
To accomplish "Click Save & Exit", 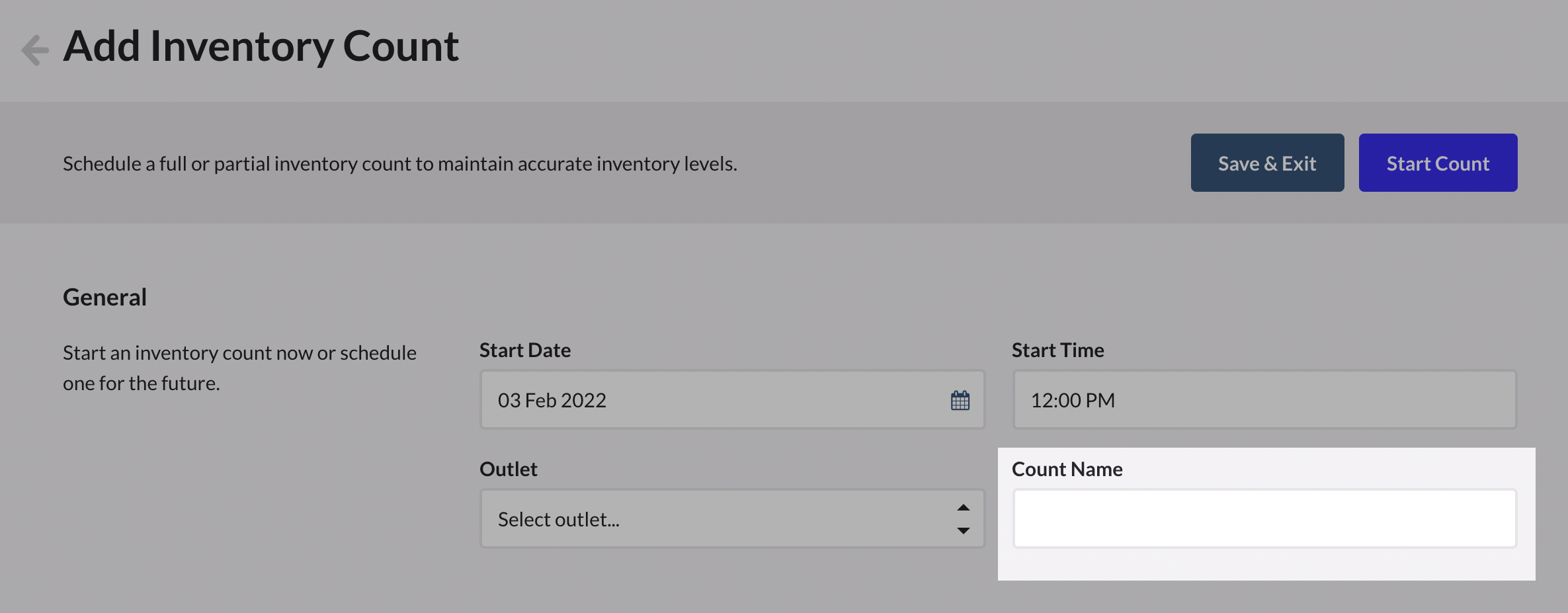I will (1266, 162).
